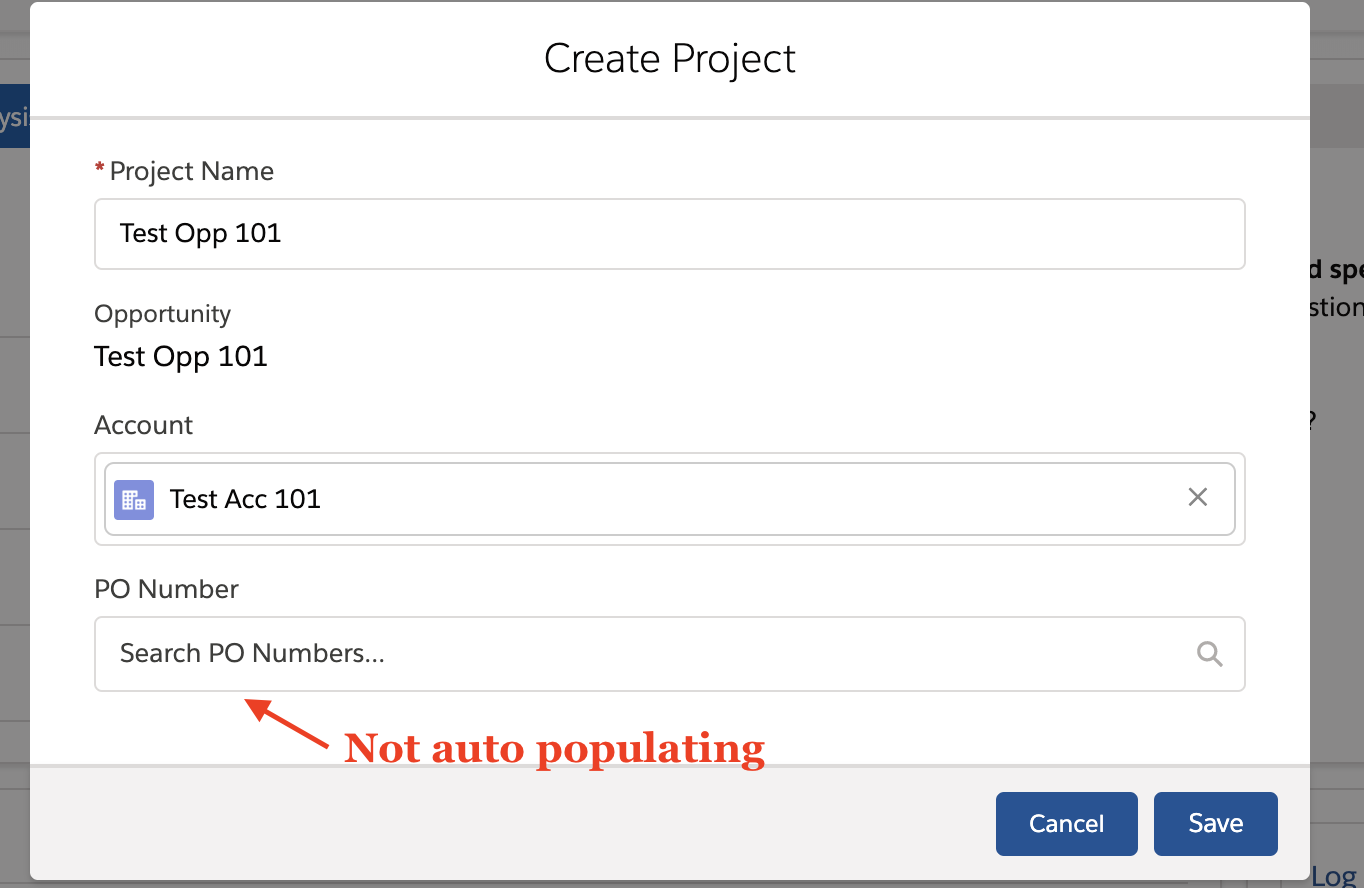Clear the Test Acc 101 account selection
1364x888 pixels.
tap(1197, 497)
